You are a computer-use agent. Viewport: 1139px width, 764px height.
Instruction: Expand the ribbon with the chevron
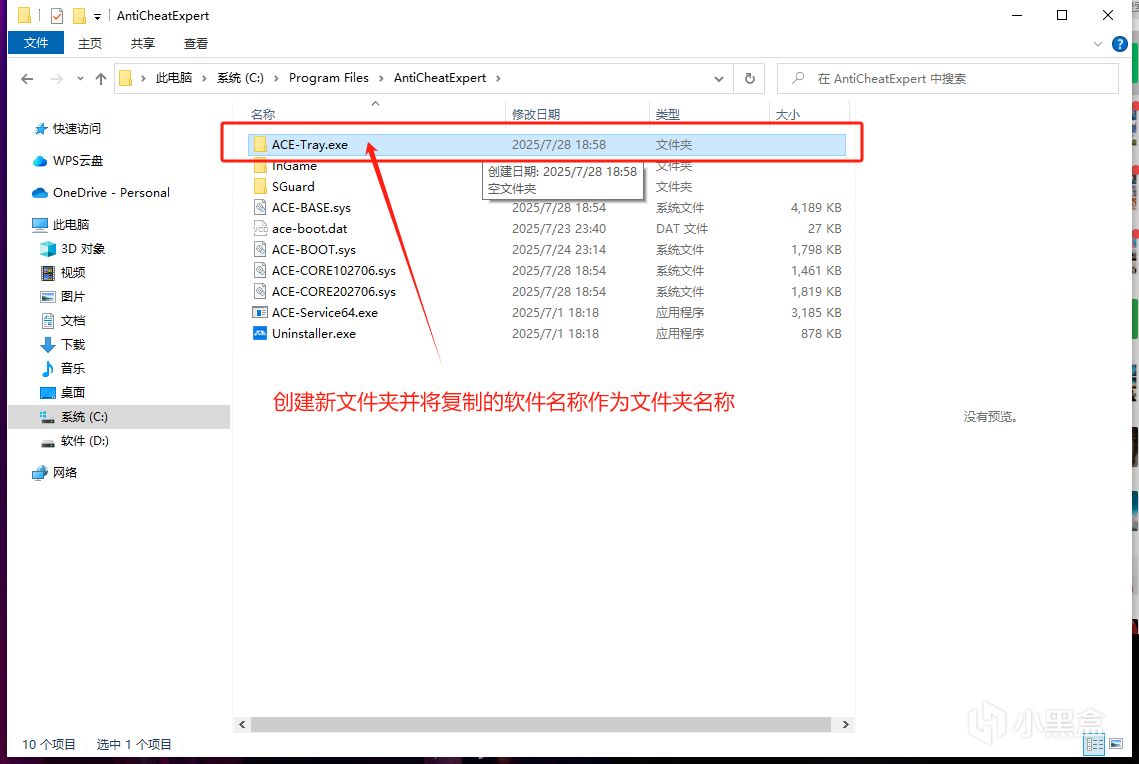tap(1098, 44)
